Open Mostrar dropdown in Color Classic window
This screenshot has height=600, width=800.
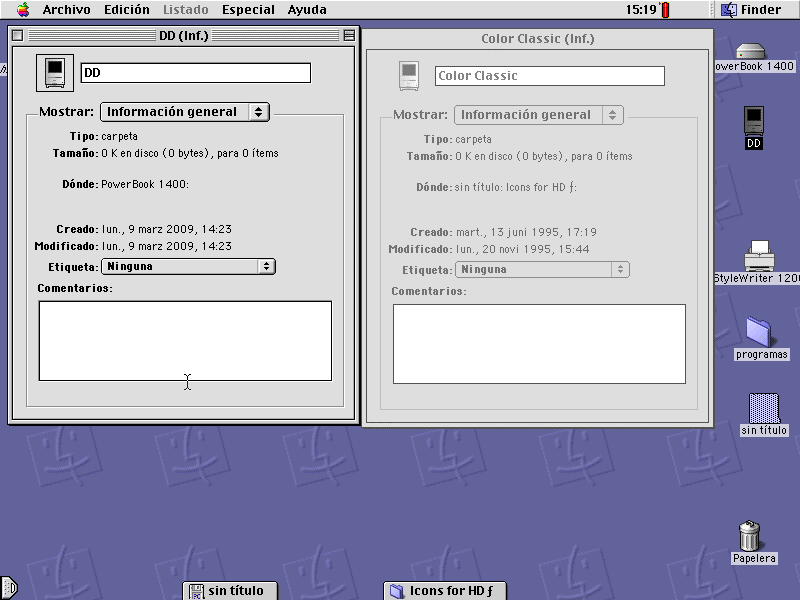click(x=539, y=115)
